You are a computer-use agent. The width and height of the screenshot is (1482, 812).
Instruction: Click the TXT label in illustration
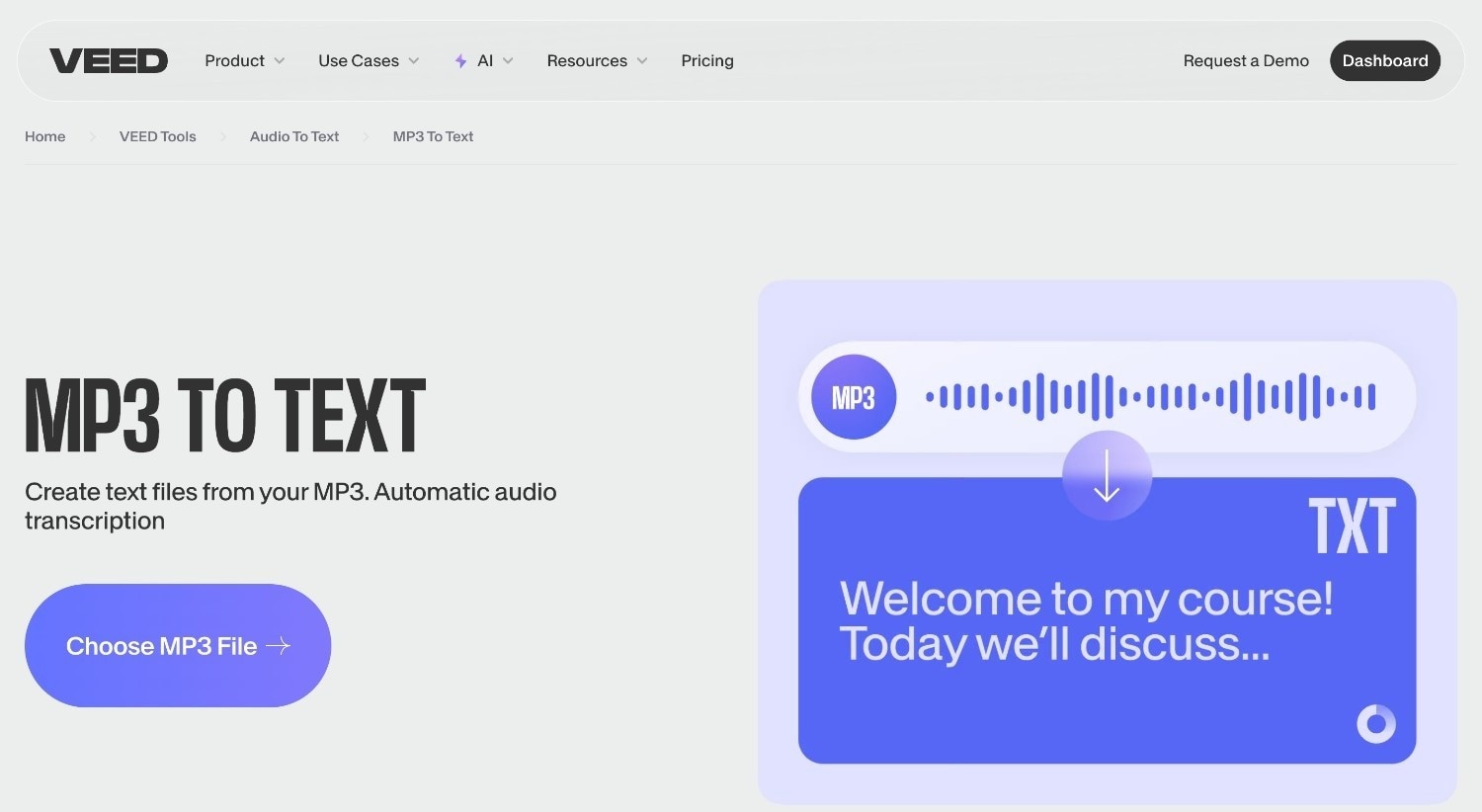click(1352, 527)
